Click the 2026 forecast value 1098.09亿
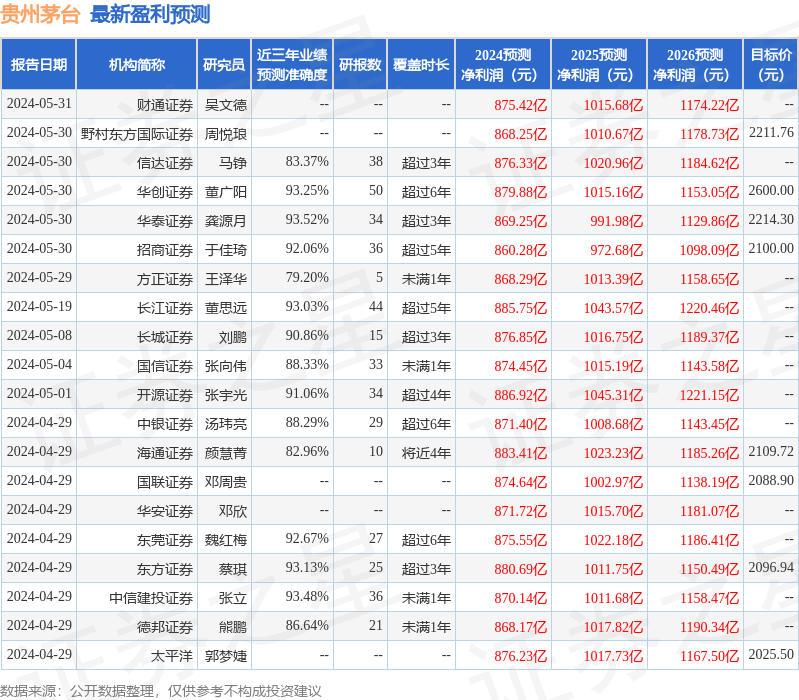 (x=709, y=250)
